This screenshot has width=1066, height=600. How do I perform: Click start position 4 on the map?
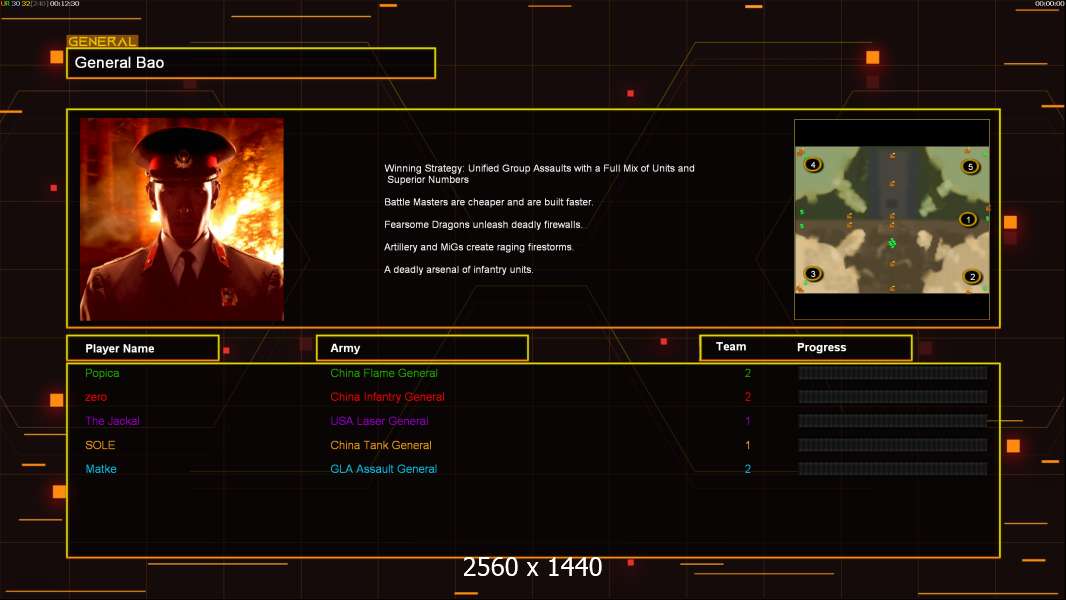click(x=812, y=164)
